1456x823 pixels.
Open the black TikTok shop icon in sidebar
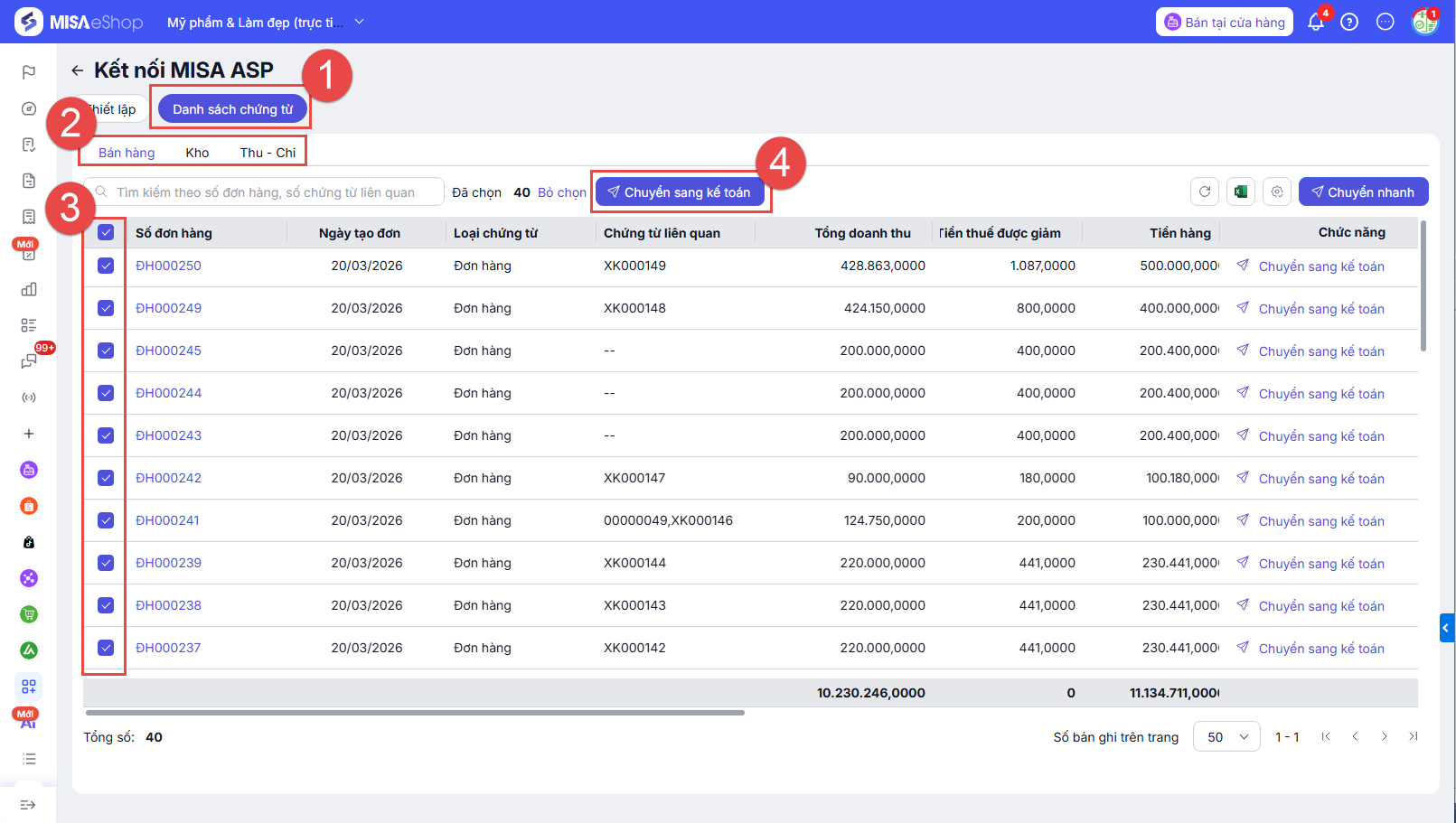point(29,542)
